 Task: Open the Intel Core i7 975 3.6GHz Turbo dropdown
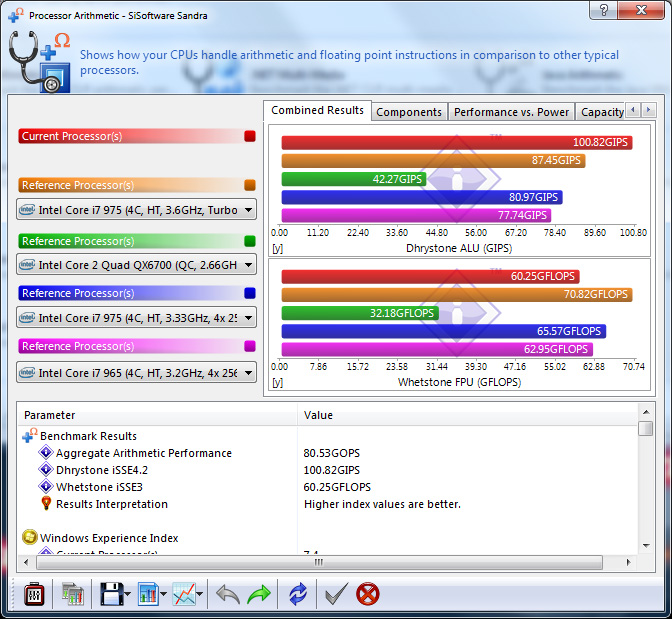click(136, 210)
